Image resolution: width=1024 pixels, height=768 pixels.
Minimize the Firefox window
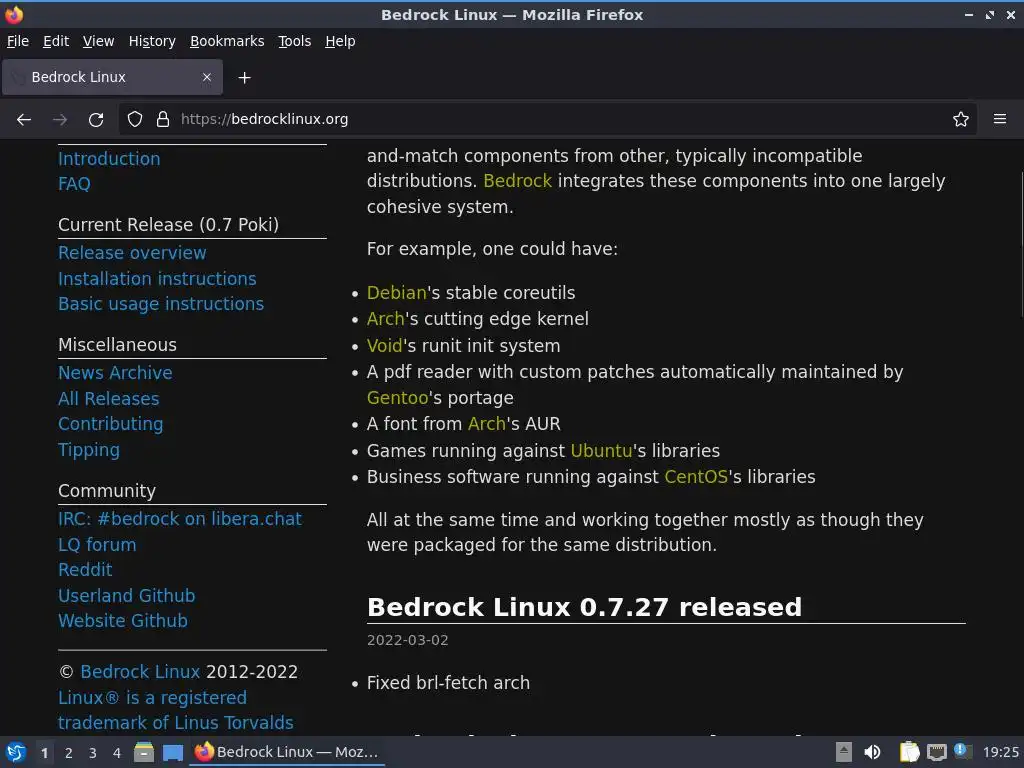point(968,14)
